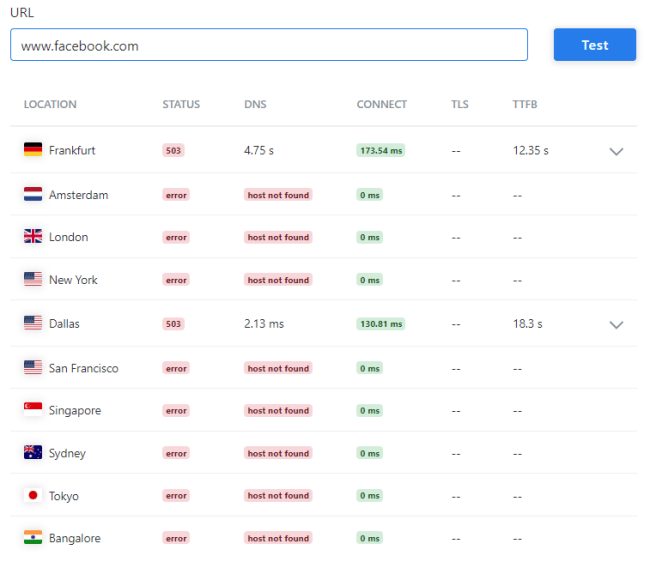
Task: Click the US flag beside New York
Action: 33,279
